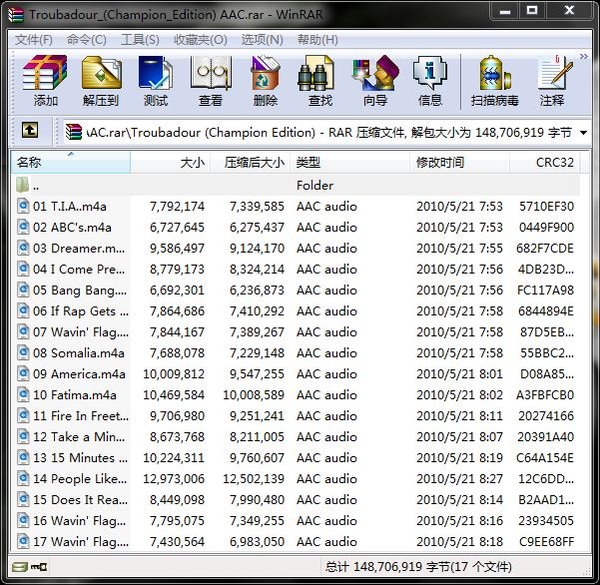600x585 pixels.
Task: Open the Tools (工具) menu
Action: pyautogui.click(x=140, y=39)
